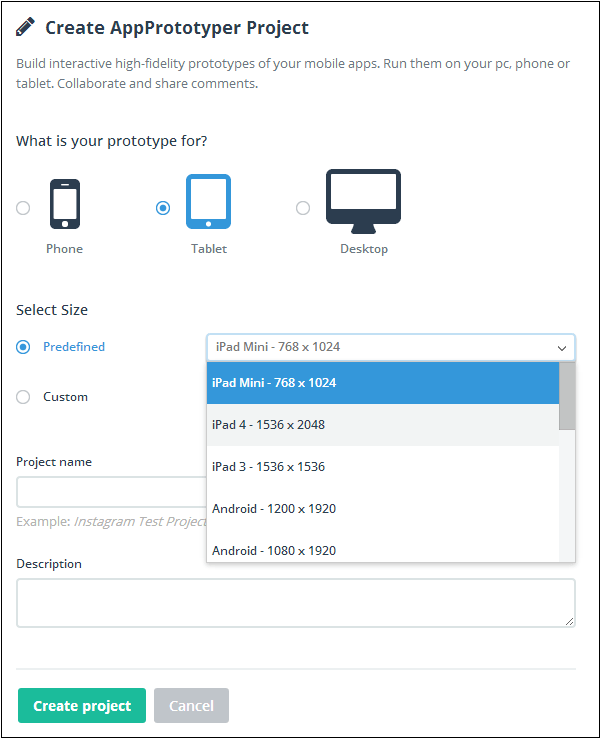Pick iPad 3 - 1536 x 1536 option
This screenshot has width=601, height=739.
pyautogui.click(x=383, y=467)
